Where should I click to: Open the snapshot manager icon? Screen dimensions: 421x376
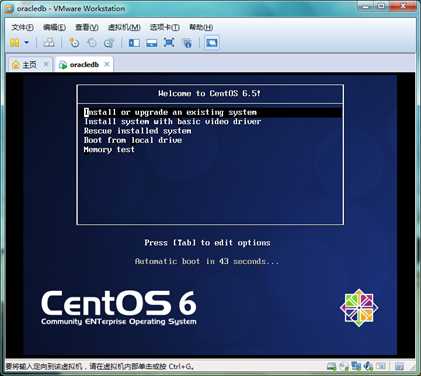[109, 43]
